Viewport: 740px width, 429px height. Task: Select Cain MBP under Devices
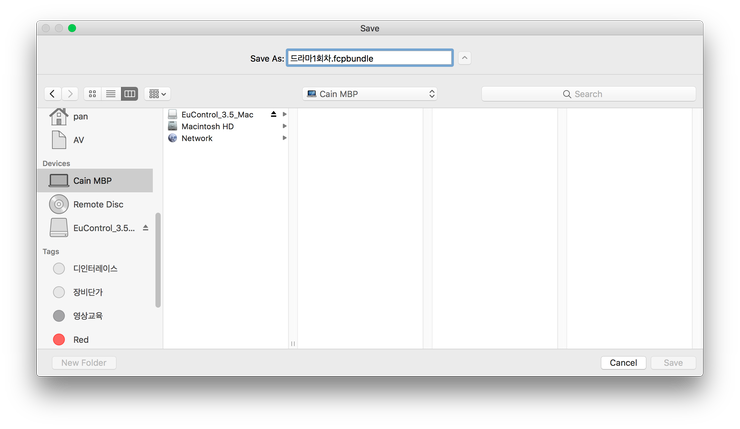(x=94, y=180)
